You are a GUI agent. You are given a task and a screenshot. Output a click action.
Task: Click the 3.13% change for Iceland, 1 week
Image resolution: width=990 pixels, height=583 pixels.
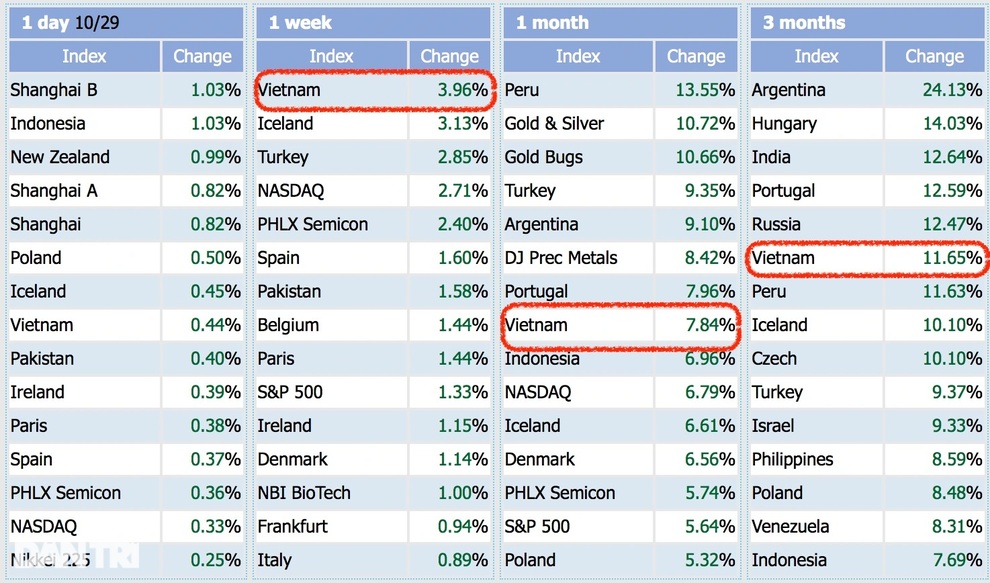(x=463, y=123)
